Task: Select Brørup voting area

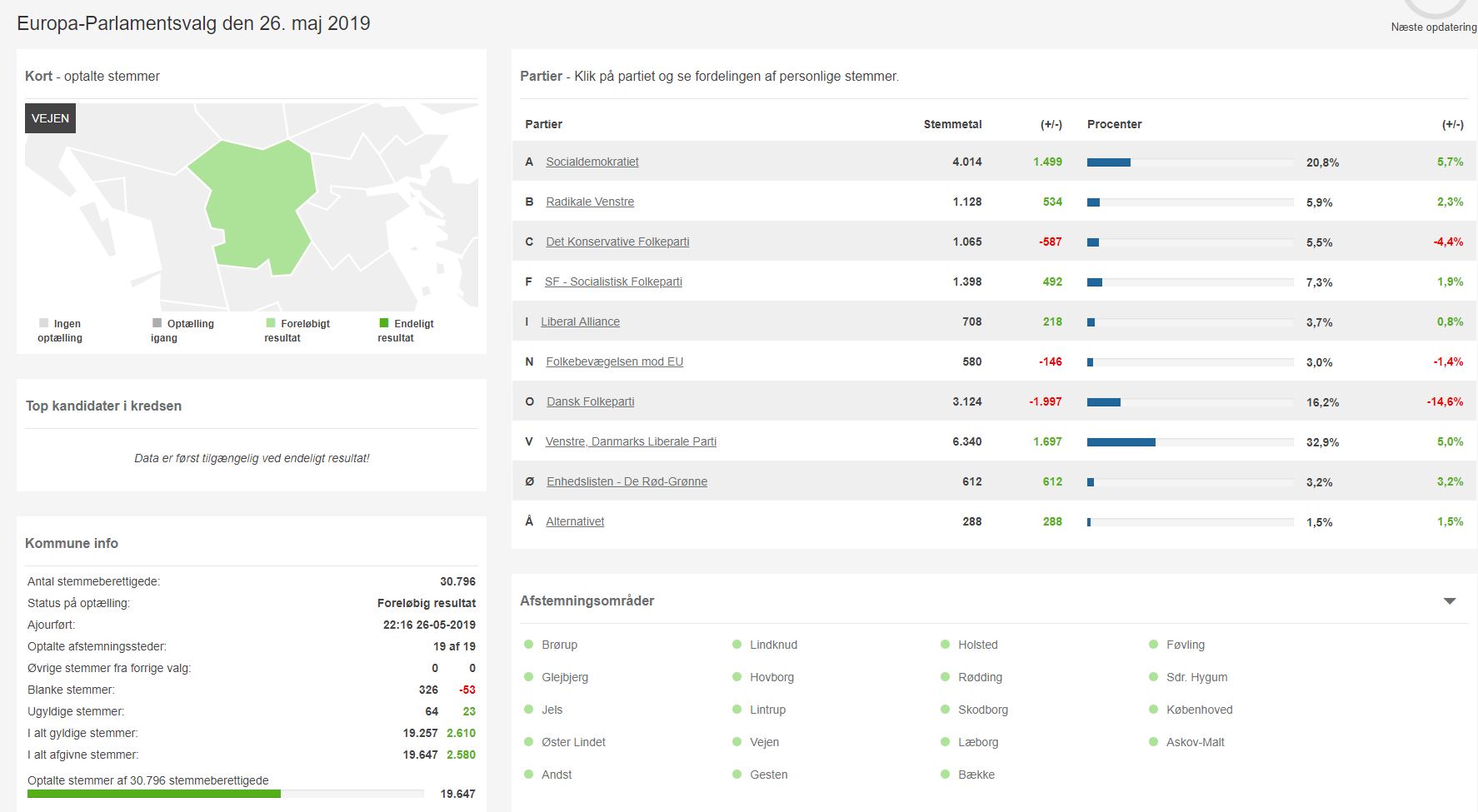Action: [x=559, y=645]
